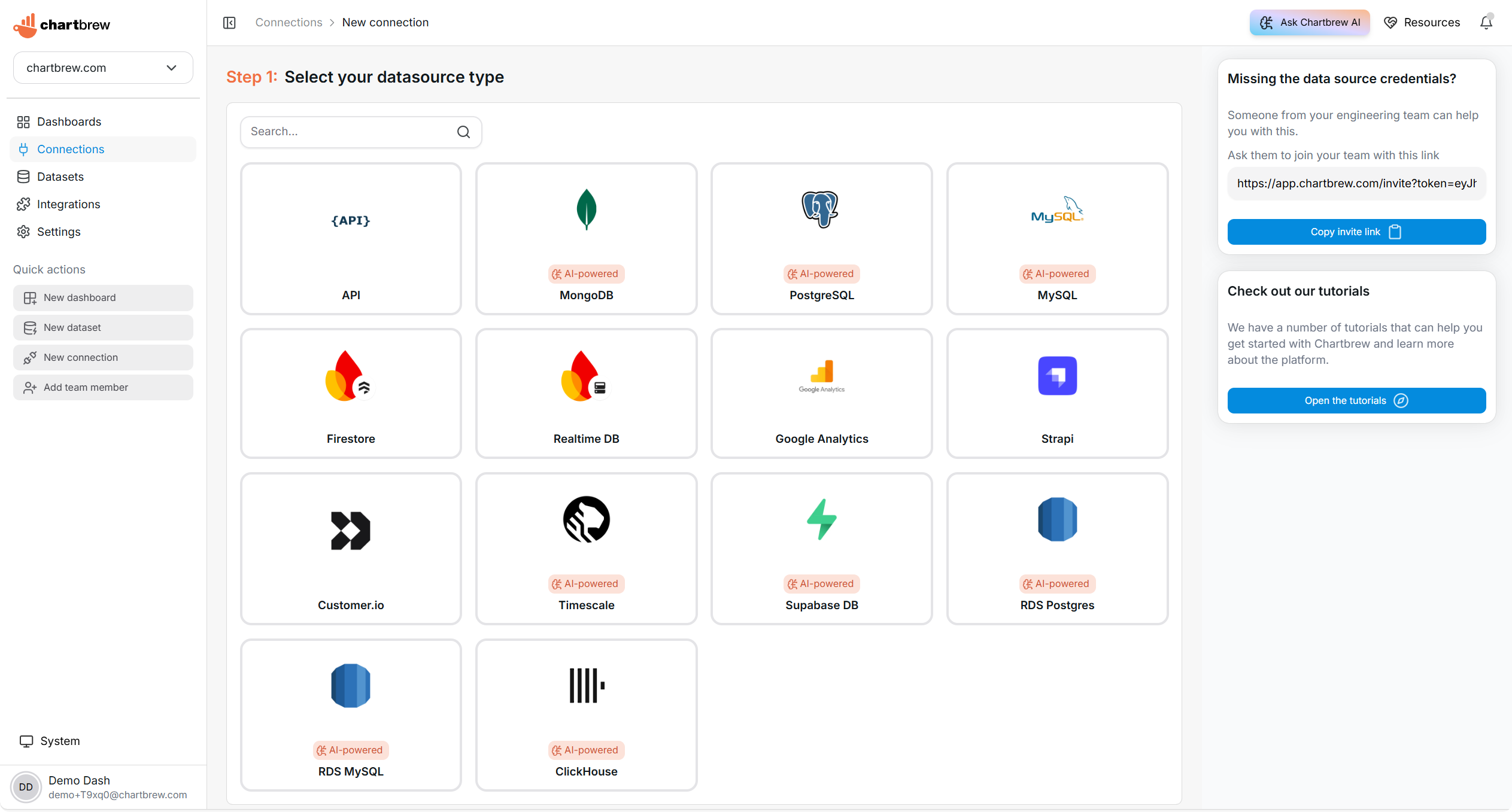This screenshot has width=1512, height=812.
Task: Click the Copy invite link button
Action: [x=1356, y=232]
